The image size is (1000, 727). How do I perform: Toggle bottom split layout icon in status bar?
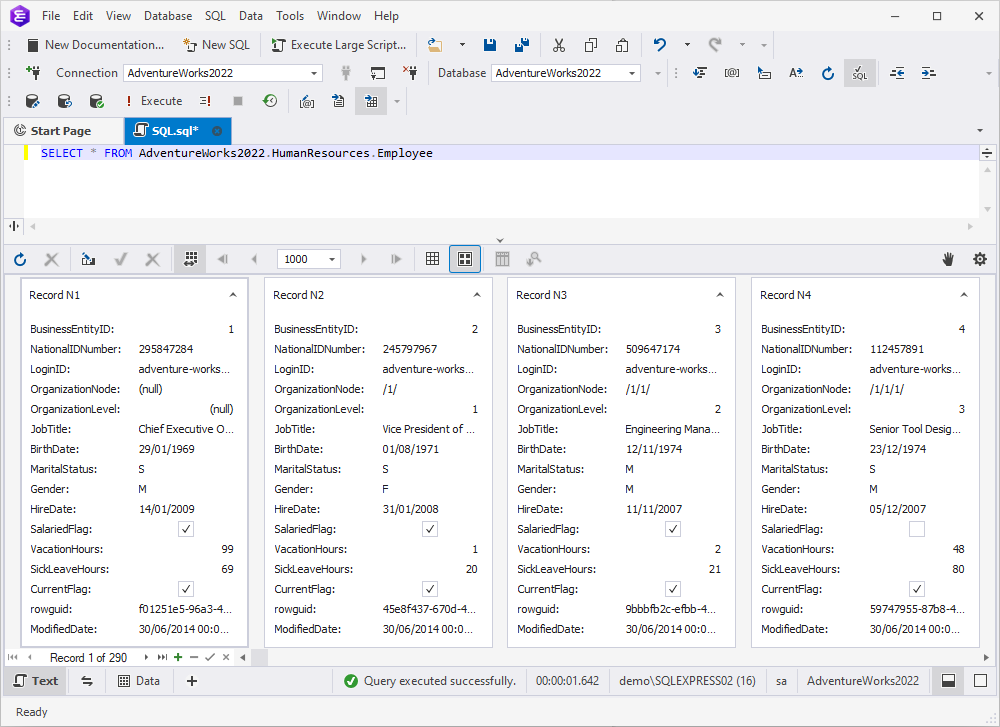click(x=948, y=680)
